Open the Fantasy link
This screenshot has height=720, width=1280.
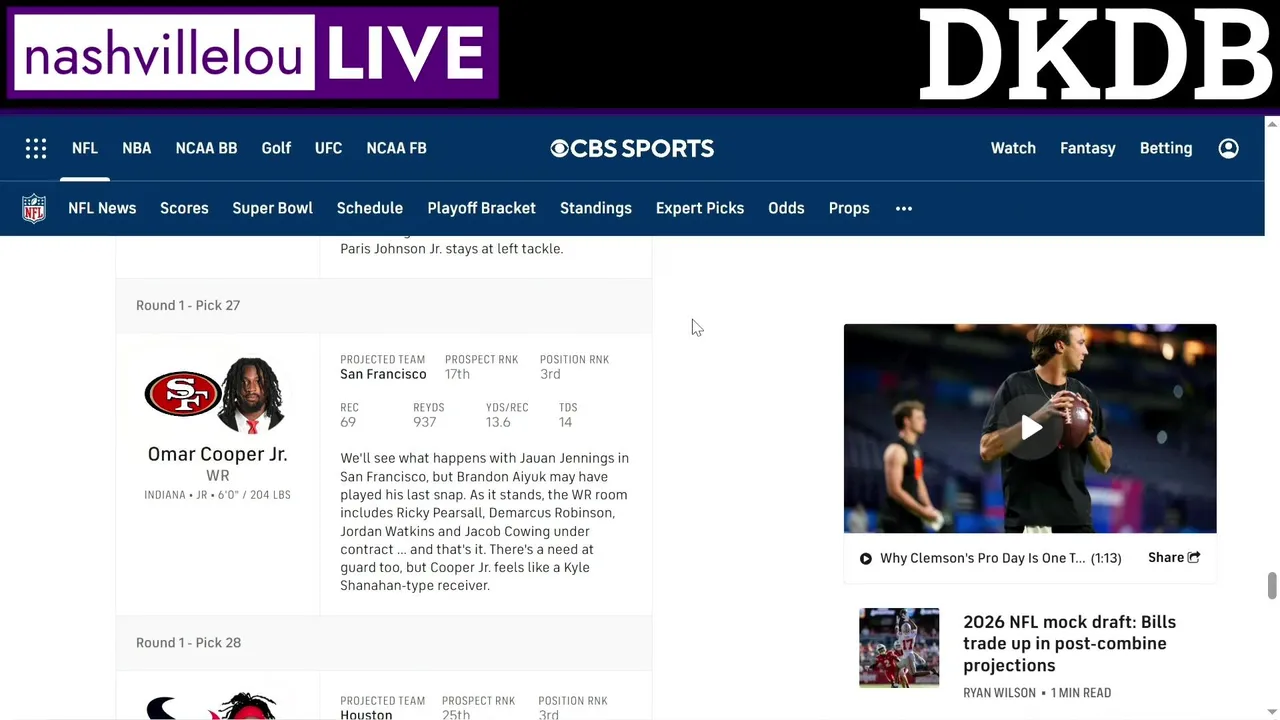pyautogui.click(x=1088, y=148)
